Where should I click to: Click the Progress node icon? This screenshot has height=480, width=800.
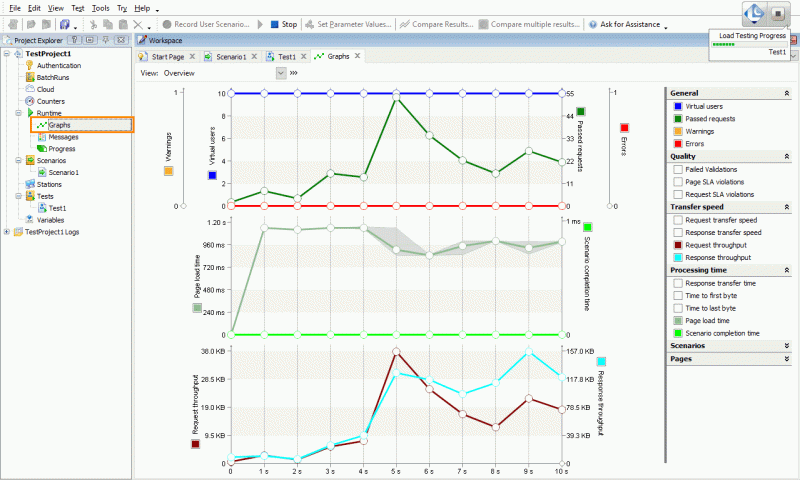(42, 148)
